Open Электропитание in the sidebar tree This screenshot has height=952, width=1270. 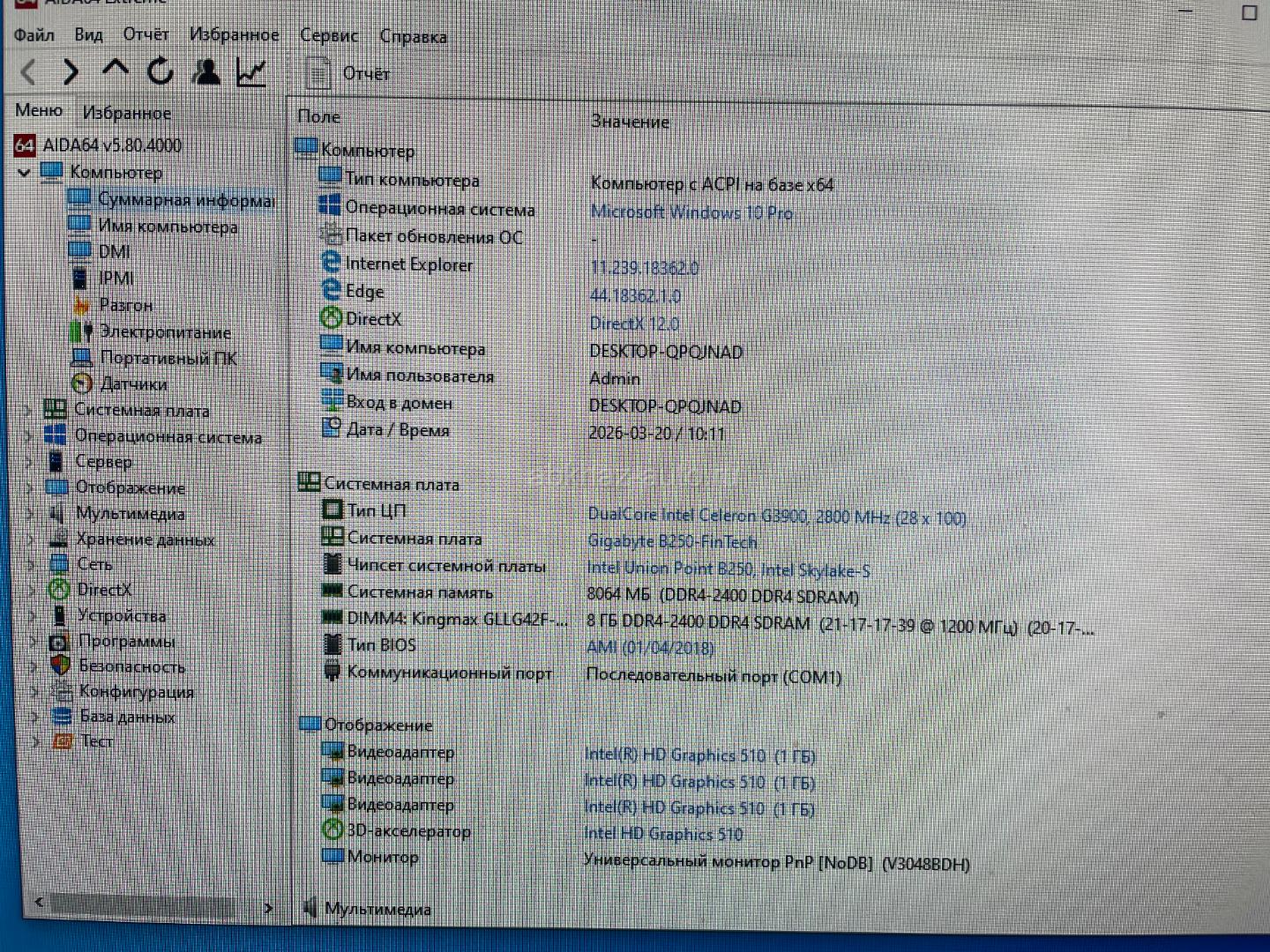(164, 332)
